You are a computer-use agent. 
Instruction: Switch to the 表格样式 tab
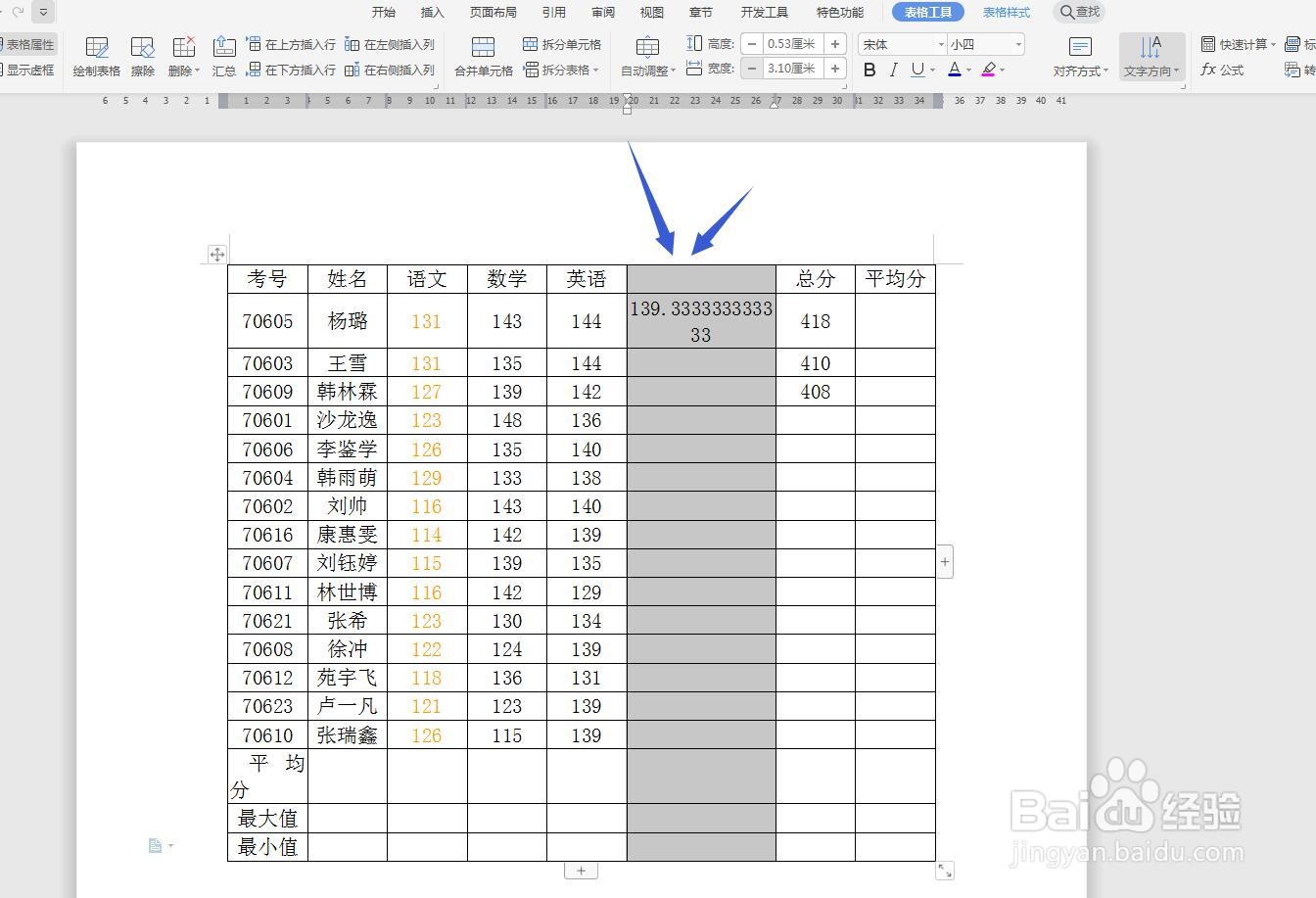tap(1007, 12)
